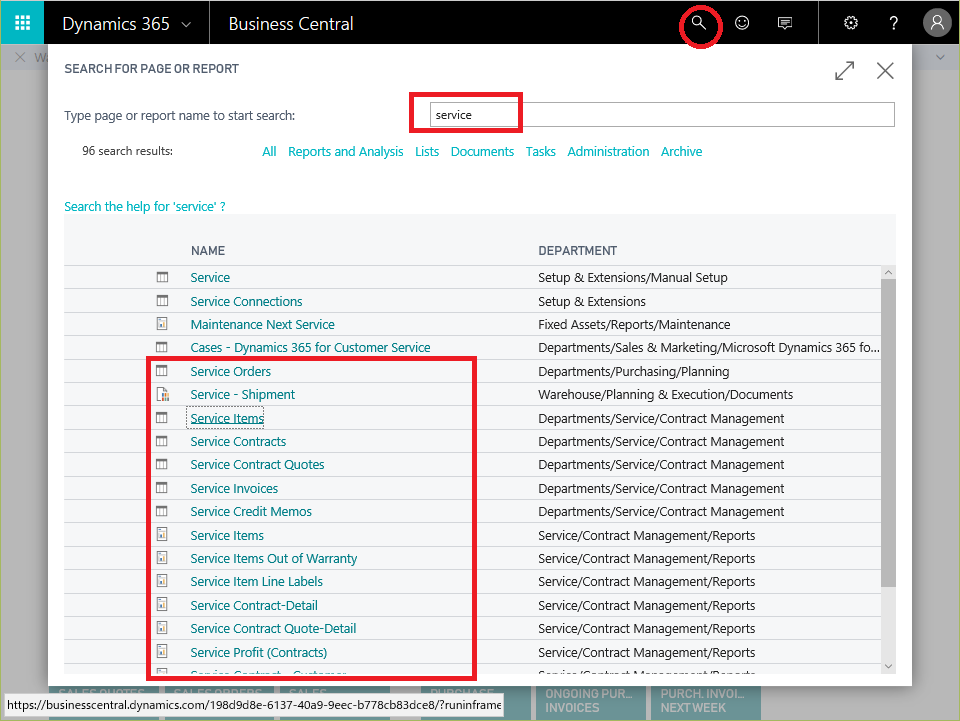Click the list icon beside Service row

(x=162, y=277)
